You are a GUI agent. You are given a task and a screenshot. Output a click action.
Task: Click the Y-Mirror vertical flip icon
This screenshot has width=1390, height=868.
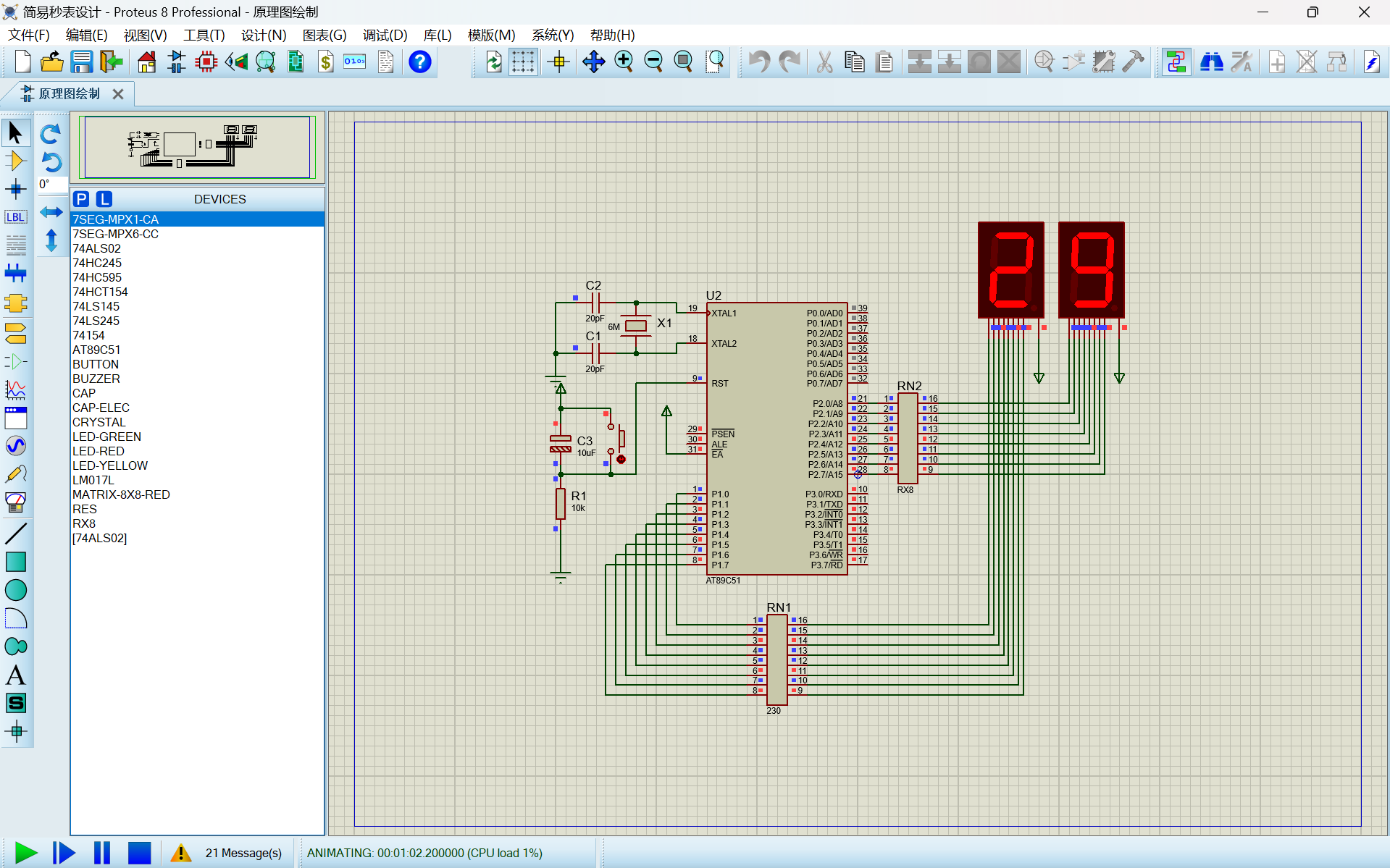pos(51,240)
